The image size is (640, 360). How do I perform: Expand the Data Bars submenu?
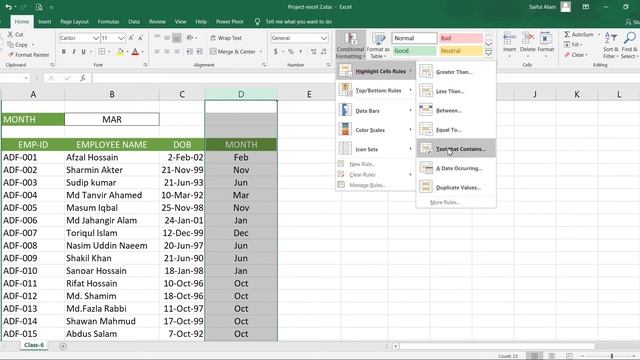(x=376, y=110)
